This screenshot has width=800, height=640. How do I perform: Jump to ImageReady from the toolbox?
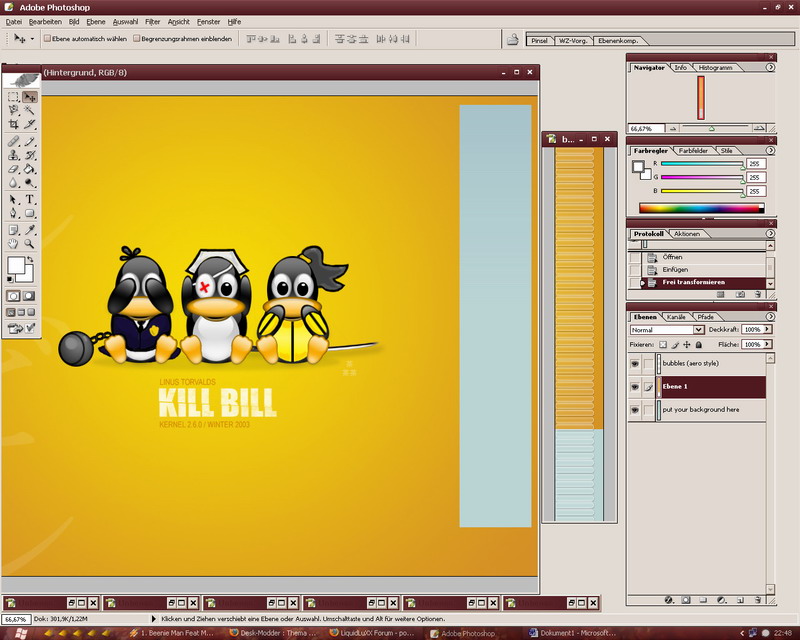click(x=21, y=328)
